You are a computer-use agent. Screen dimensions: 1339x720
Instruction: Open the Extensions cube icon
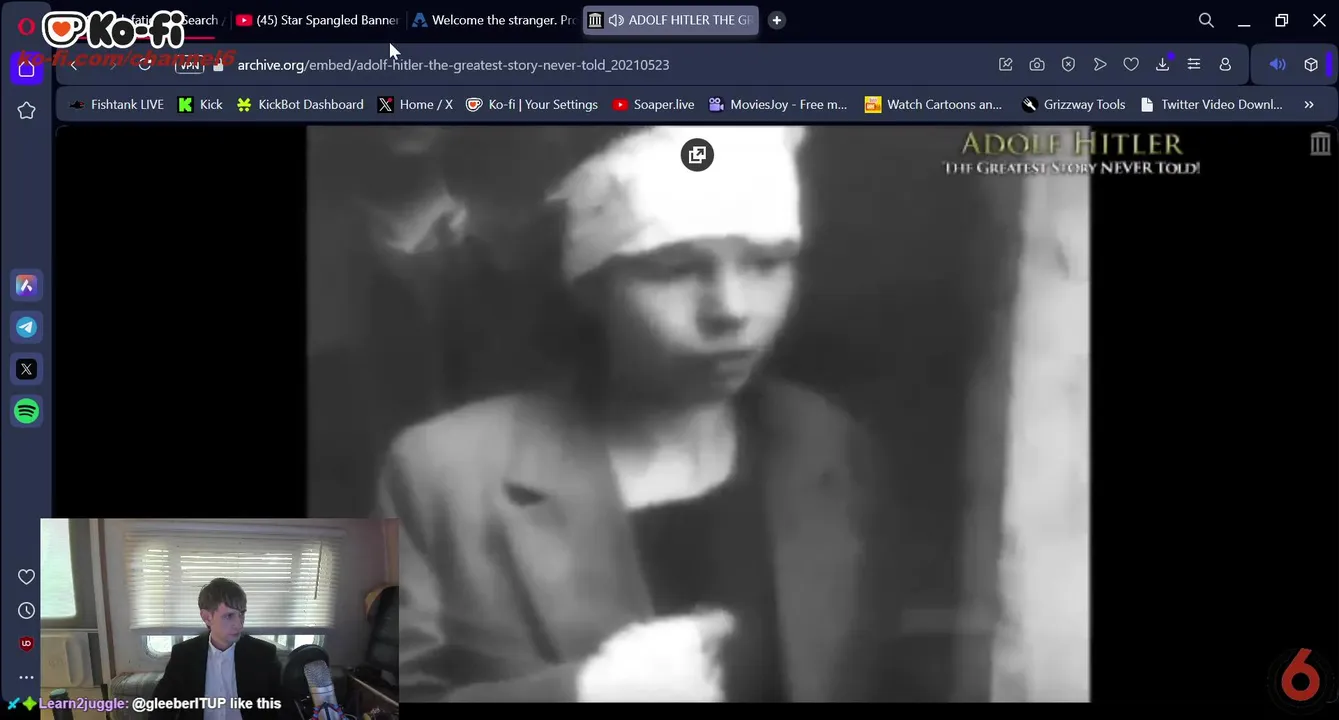point(1311,64)
